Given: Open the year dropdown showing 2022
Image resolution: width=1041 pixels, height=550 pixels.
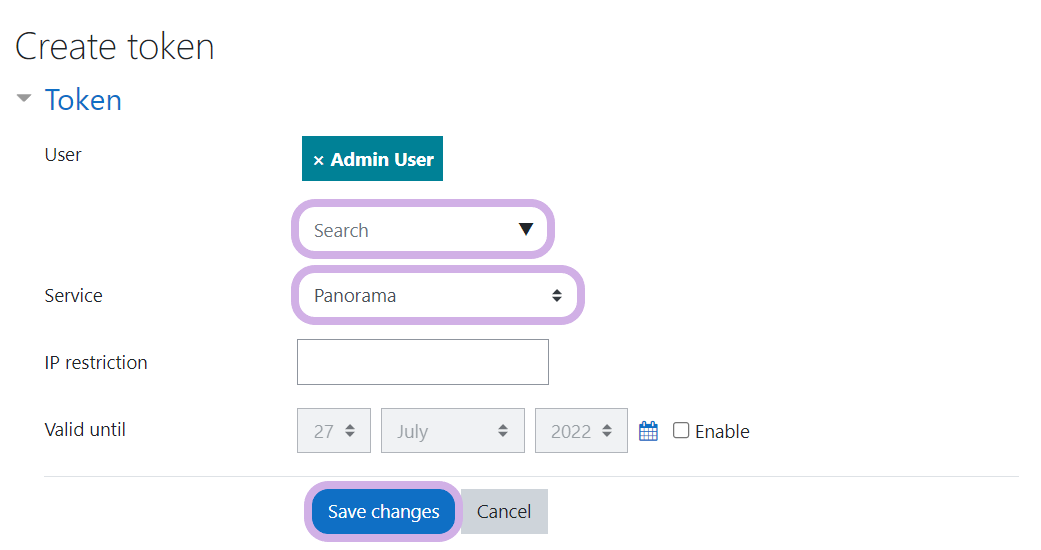Looking at the screenshot, I should 581,431.
